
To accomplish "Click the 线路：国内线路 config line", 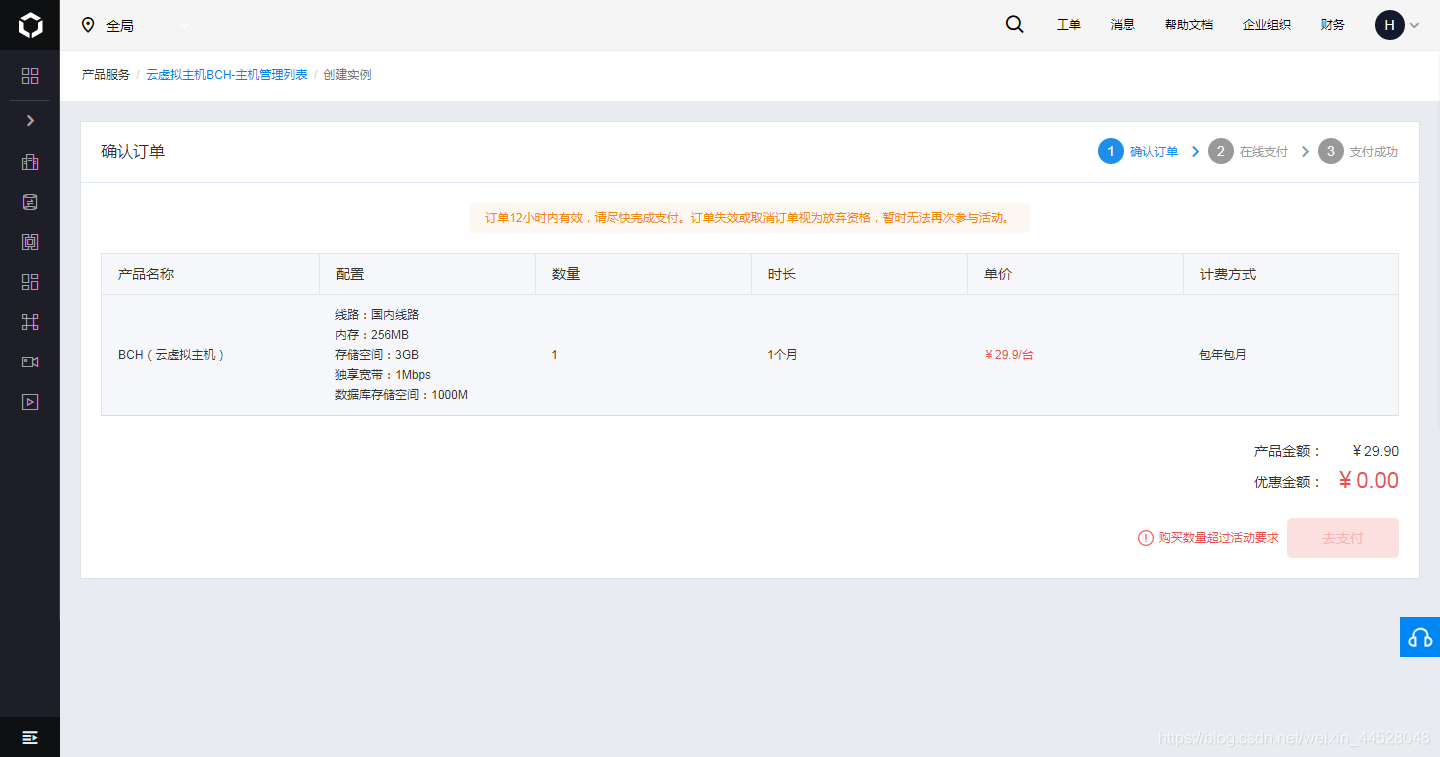I will tap(377, 315).
